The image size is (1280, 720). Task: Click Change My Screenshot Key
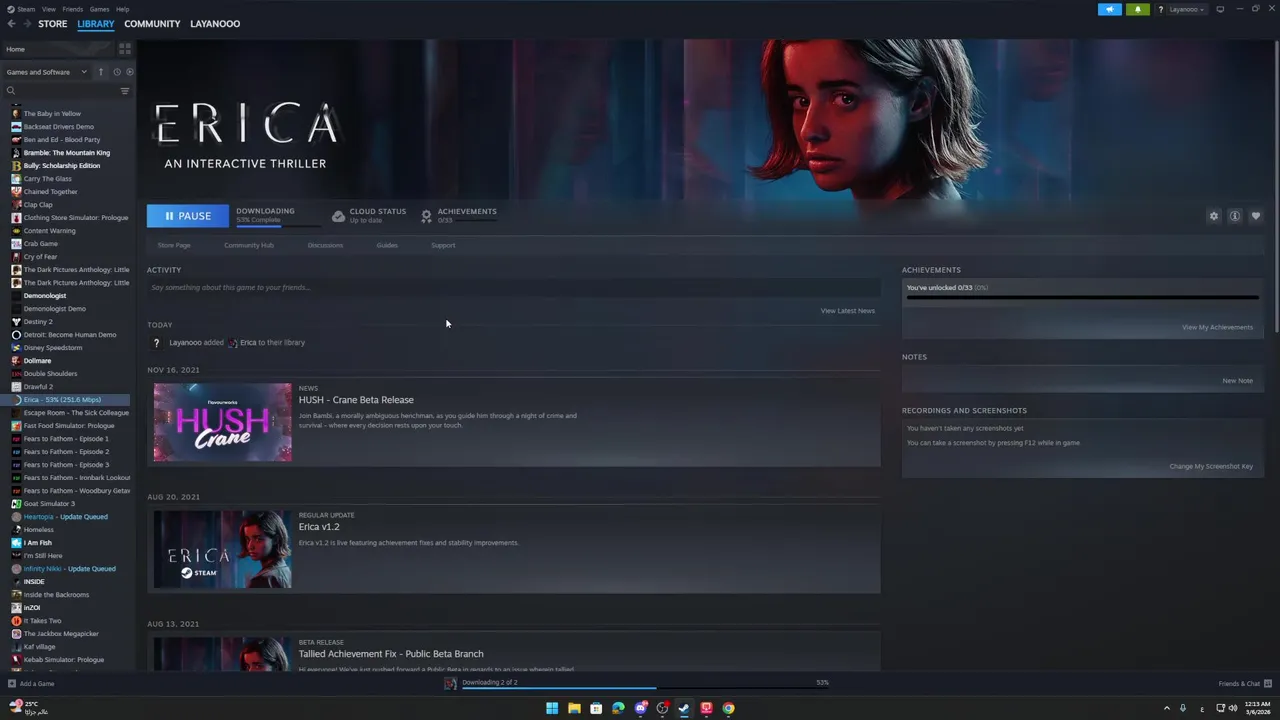[x=1211, y=467]
